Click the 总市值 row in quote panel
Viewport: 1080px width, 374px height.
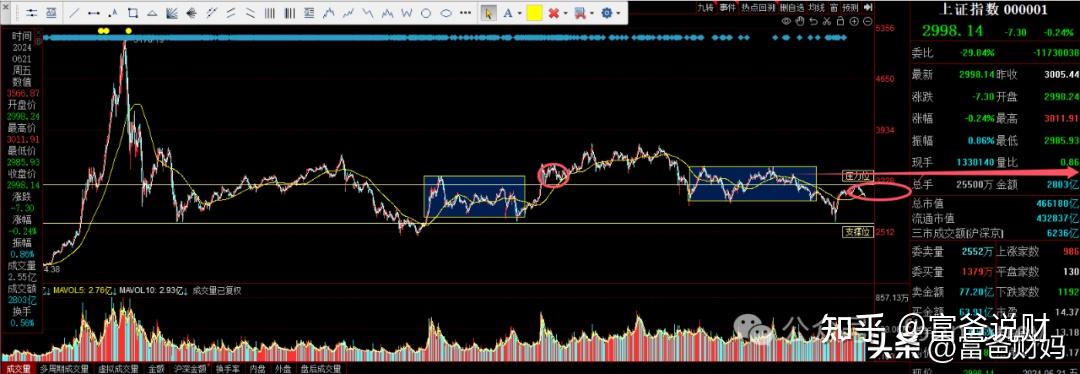(x=995, y=203)
